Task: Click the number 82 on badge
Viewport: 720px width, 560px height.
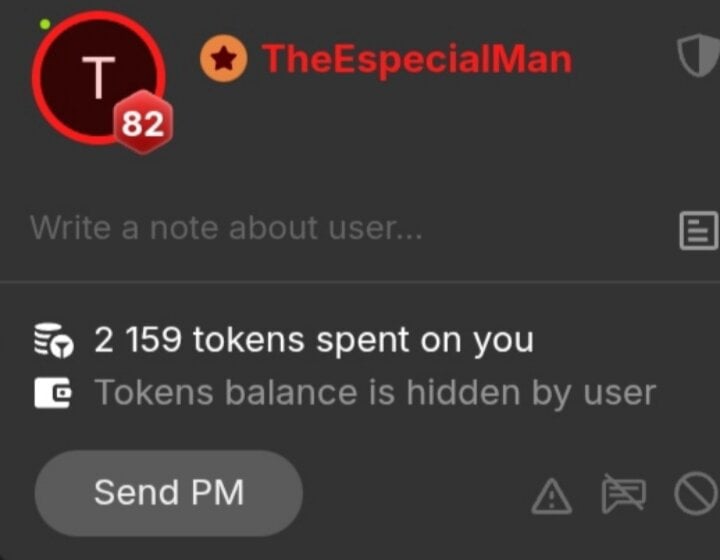Action: [143, 124]
